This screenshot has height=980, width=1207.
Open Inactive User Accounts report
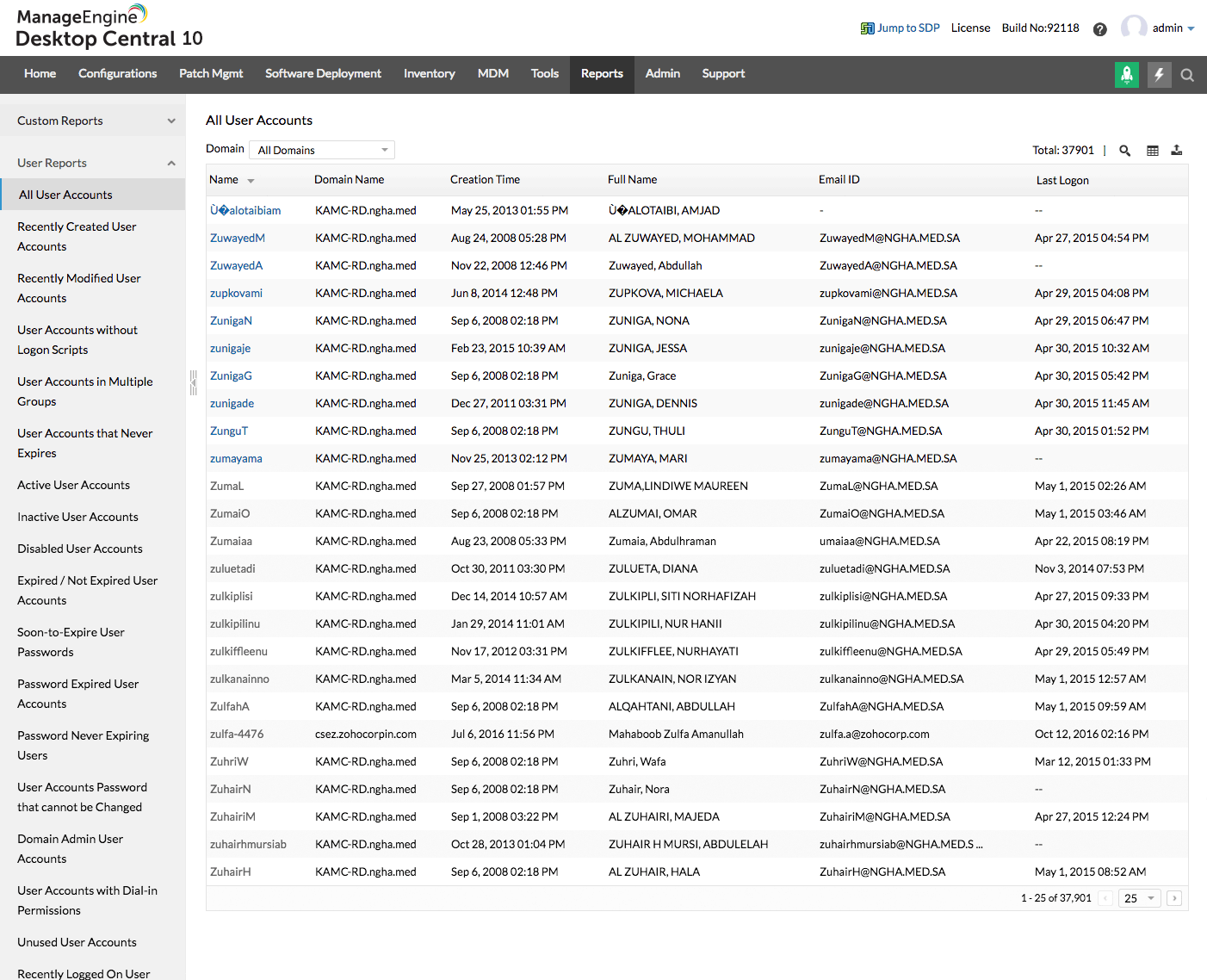(77, 518)
